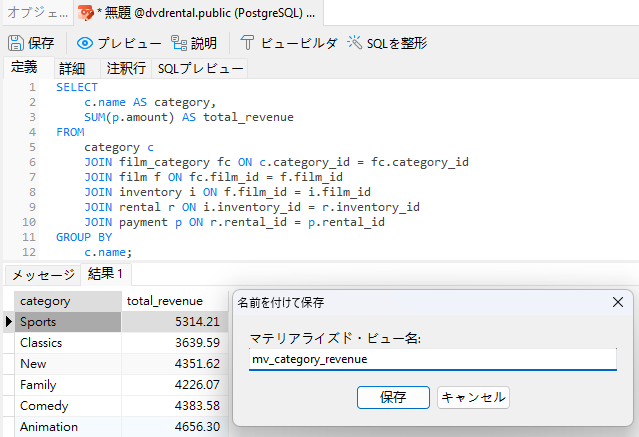639x437 pixels.
Task: Switch to the オブジェ... objects tab
Action: pos(37,13)
